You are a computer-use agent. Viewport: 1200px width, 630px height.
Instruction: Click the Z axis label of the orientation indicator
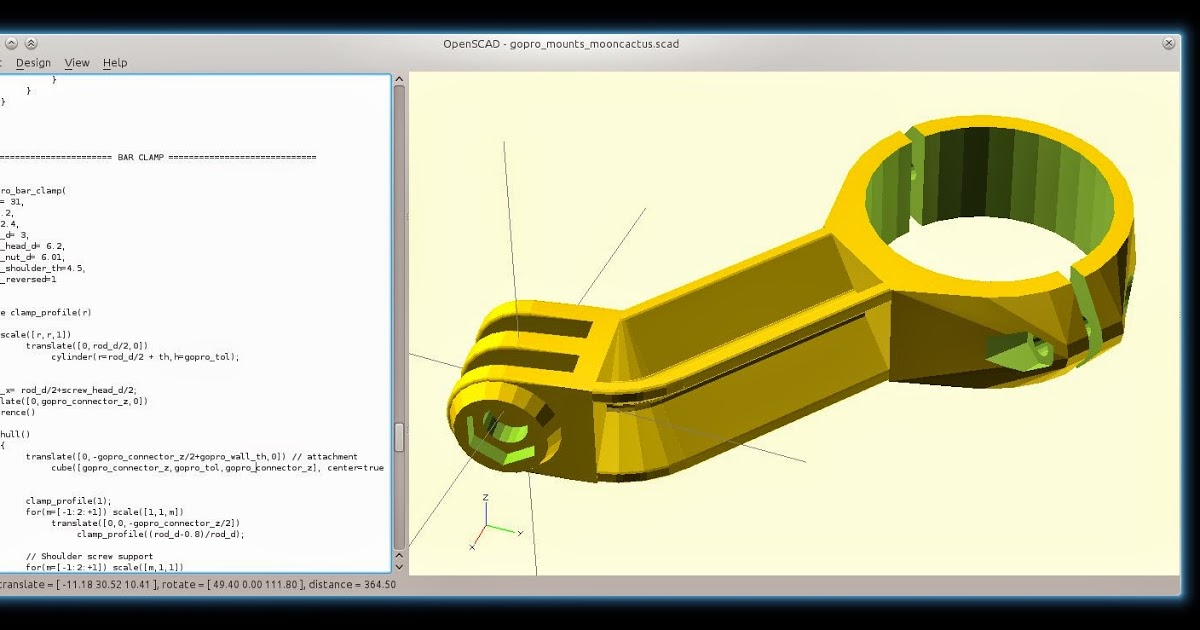[x=485, y=497]
